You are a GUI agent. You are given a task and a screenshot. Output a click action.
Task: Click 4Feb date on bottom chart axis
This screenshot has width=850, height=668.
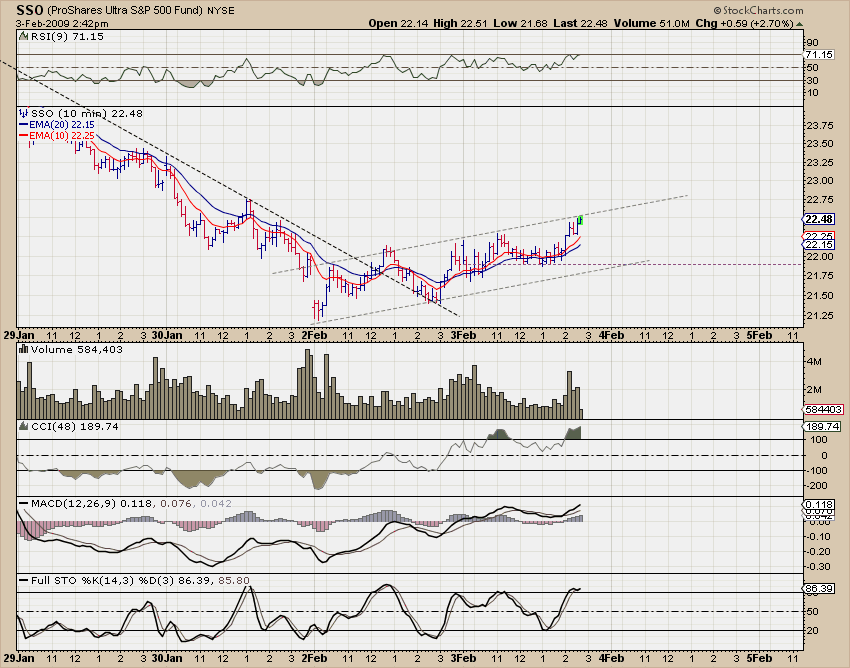pos(611,658)
